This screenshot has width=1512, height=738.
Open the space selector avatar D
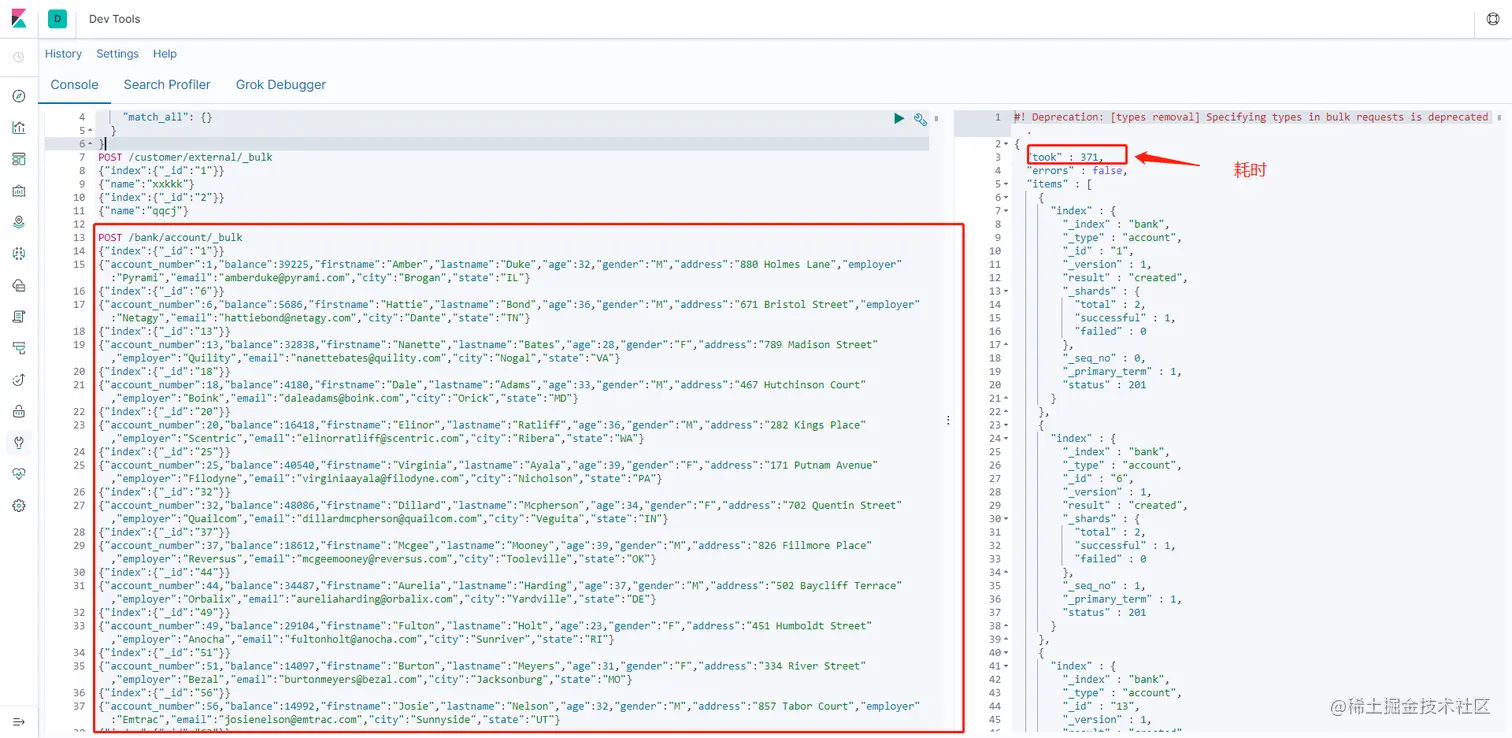(57, 19)
